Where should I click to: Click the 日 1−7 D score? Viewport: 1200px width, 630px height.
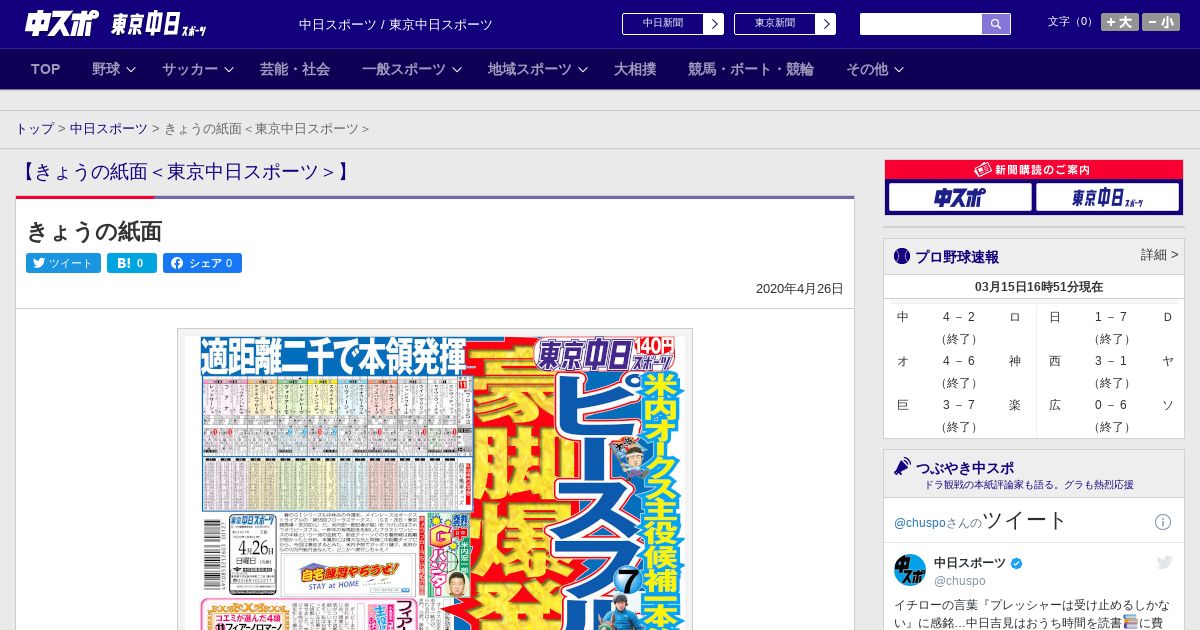pos(1111,317)
